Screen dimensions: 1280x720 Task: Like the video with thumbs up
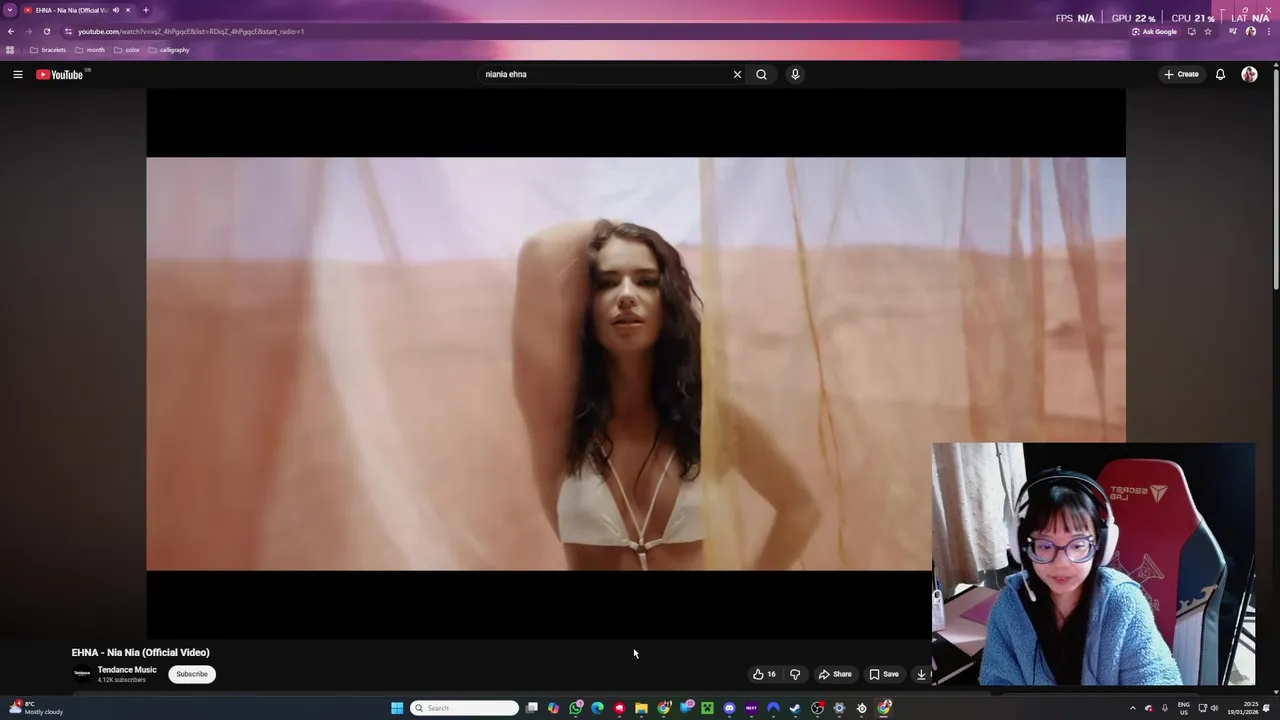tap(765, 674)
